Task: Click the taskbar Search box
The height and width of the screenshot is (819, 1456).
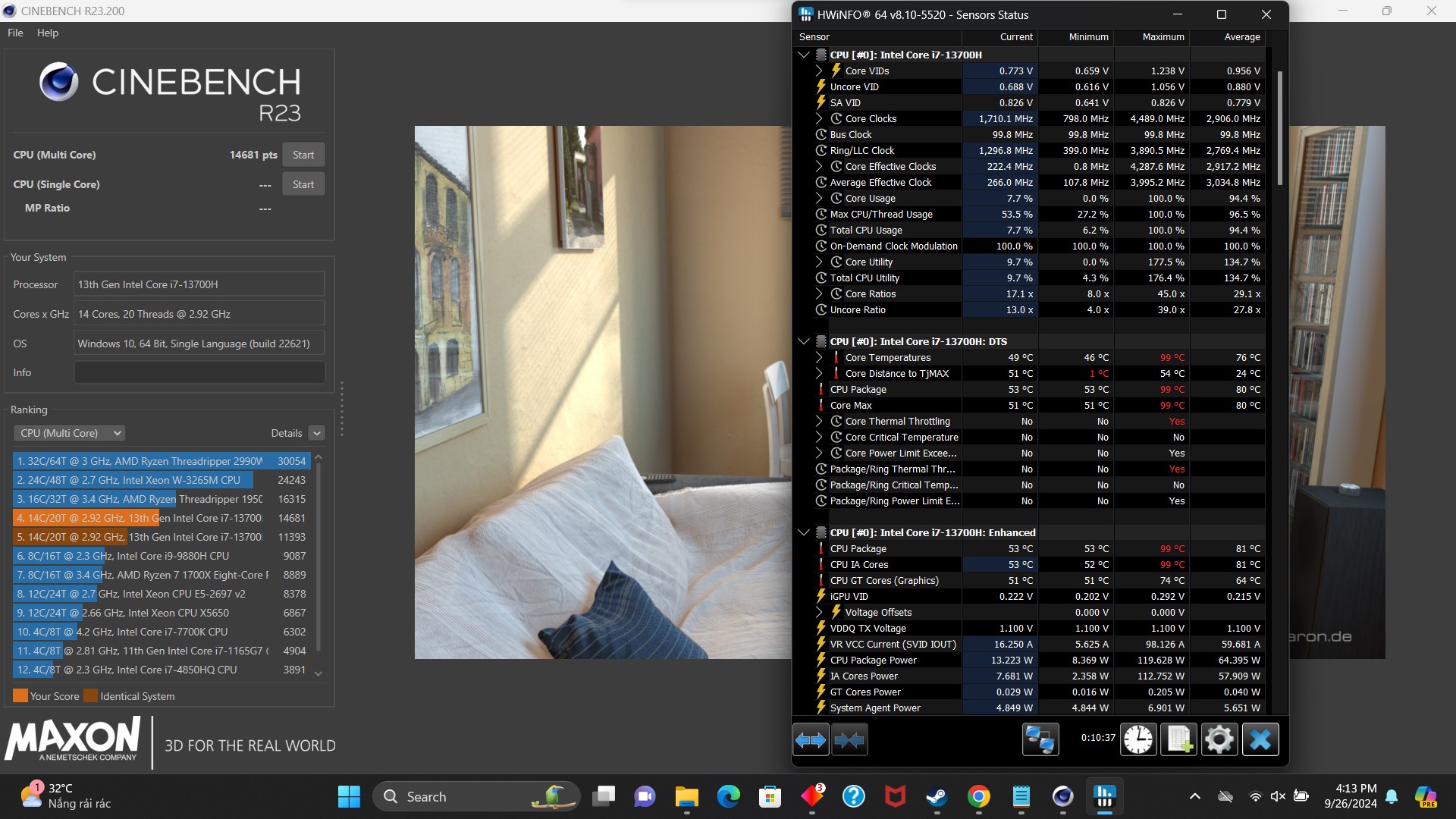Action: click(476, 796)
